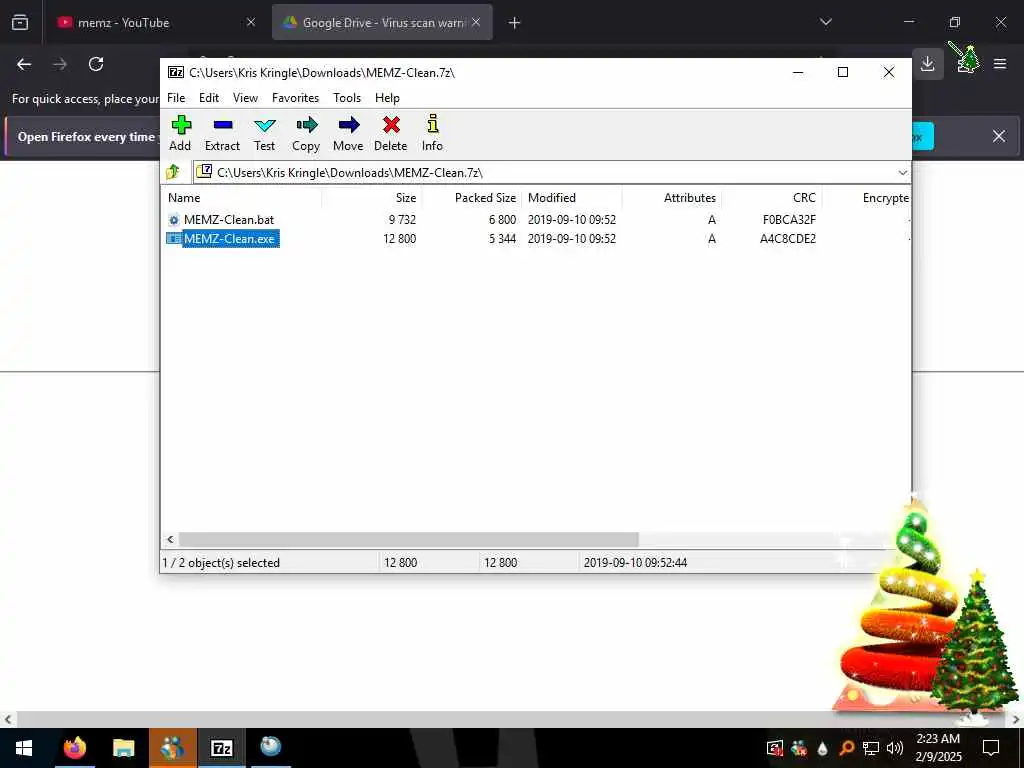This screenshot has width=1024, height=768.
Task: Select the MEMZ-Clean.exe file name
Action: (229, 239)
